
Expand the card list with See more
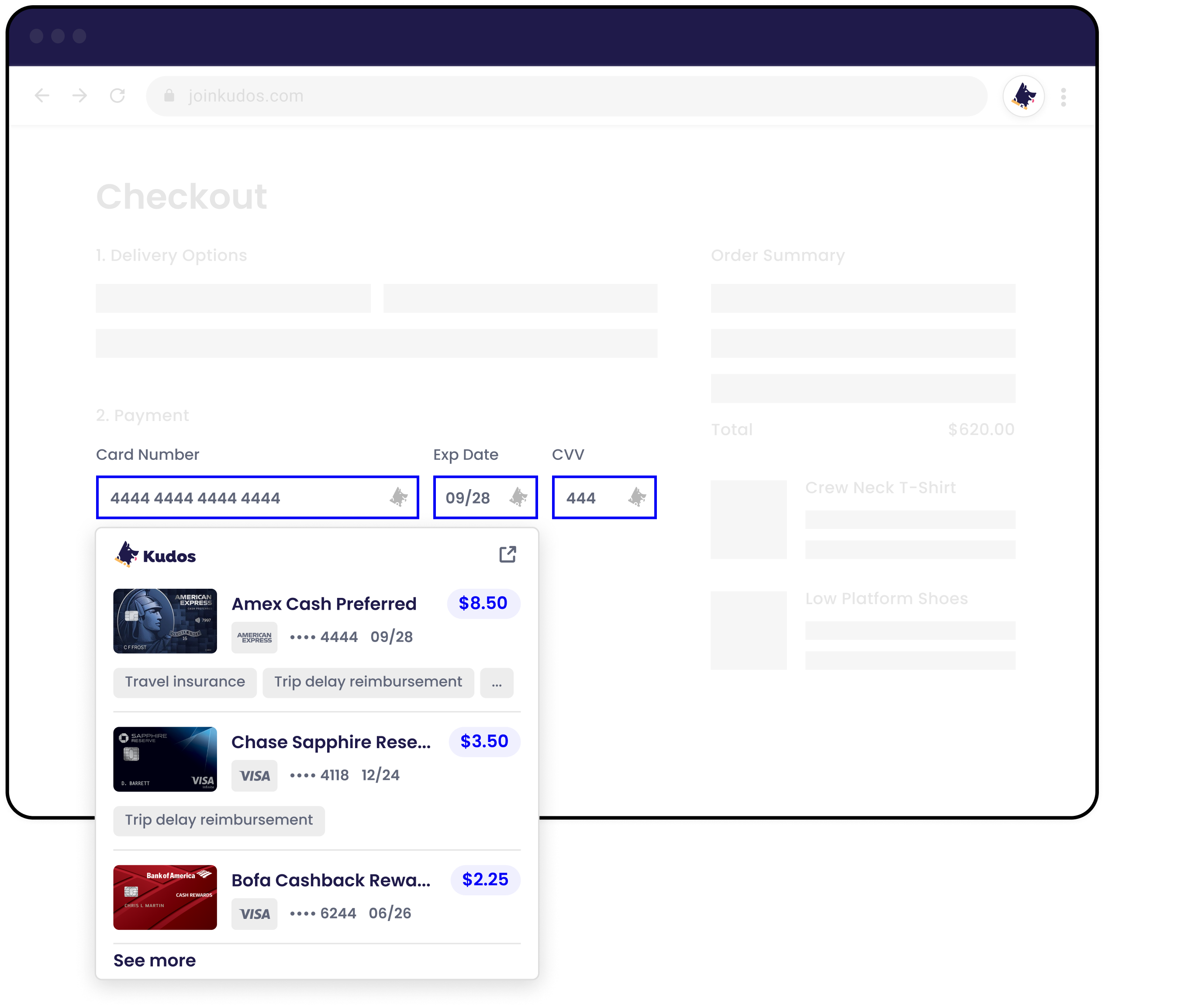(154, 960)
